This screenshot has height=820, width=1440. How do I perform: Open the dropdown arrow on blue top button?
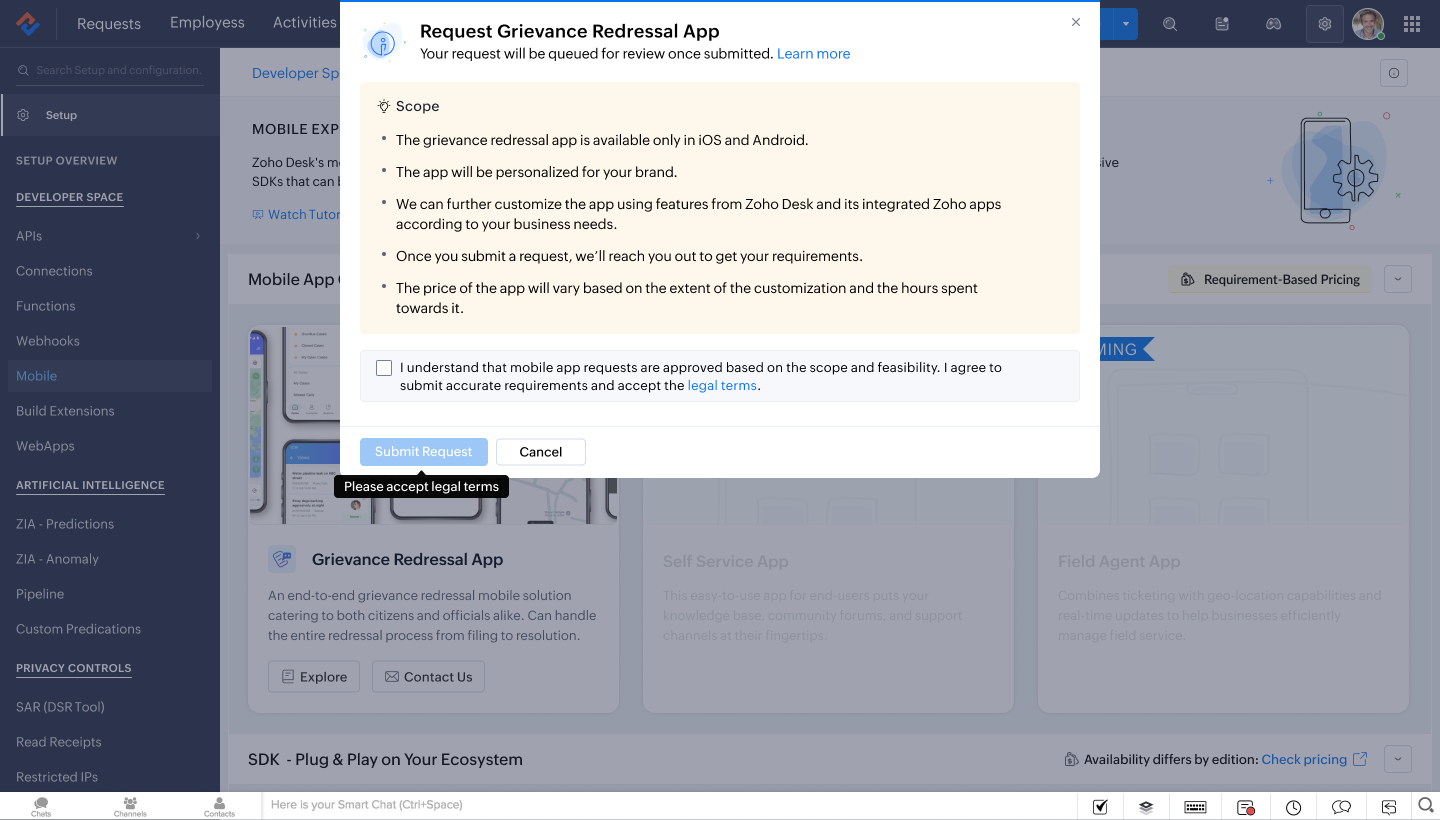pos(1126,24)
